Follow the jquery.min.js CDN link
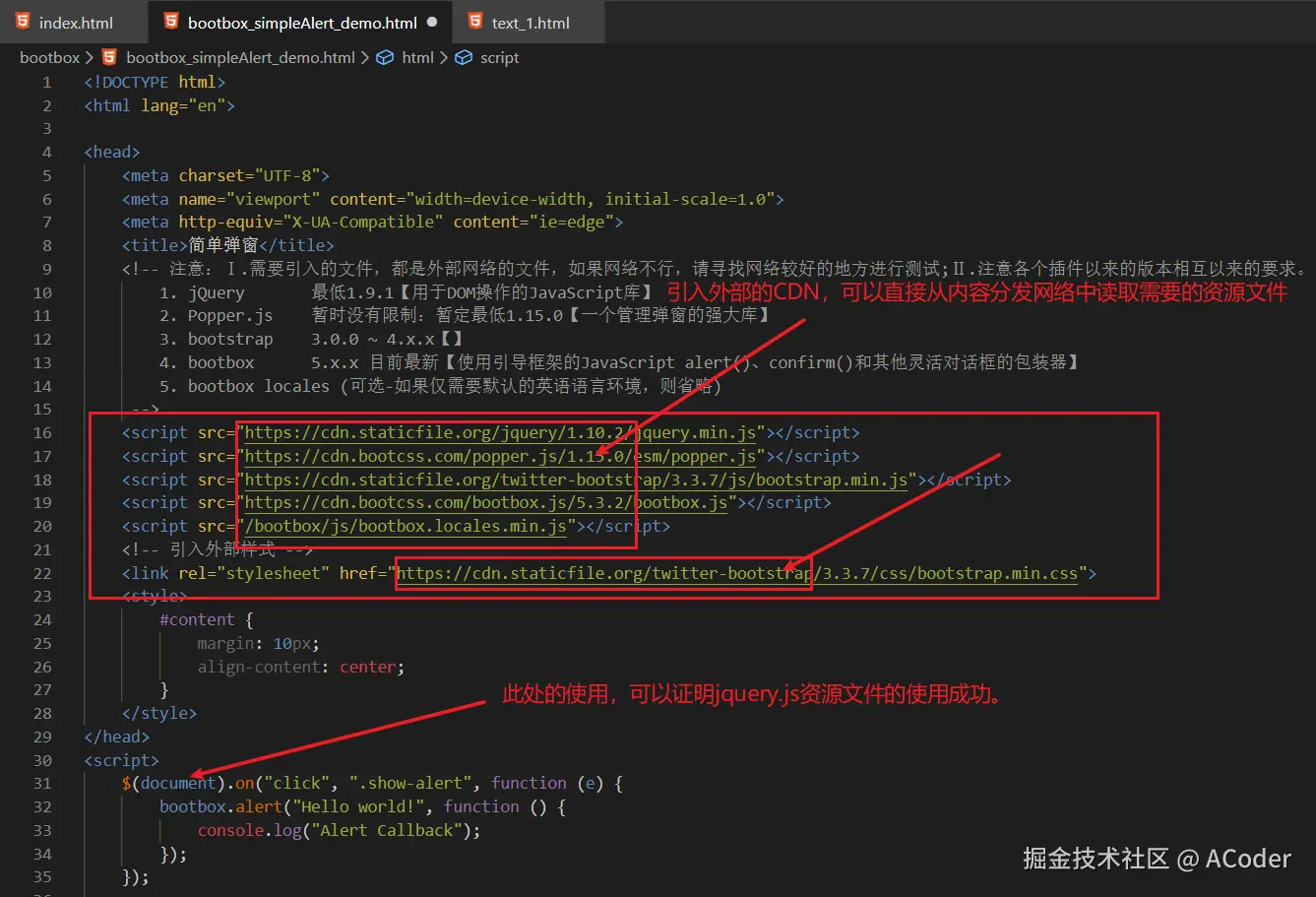The image size is (1316, 897). 500,432
